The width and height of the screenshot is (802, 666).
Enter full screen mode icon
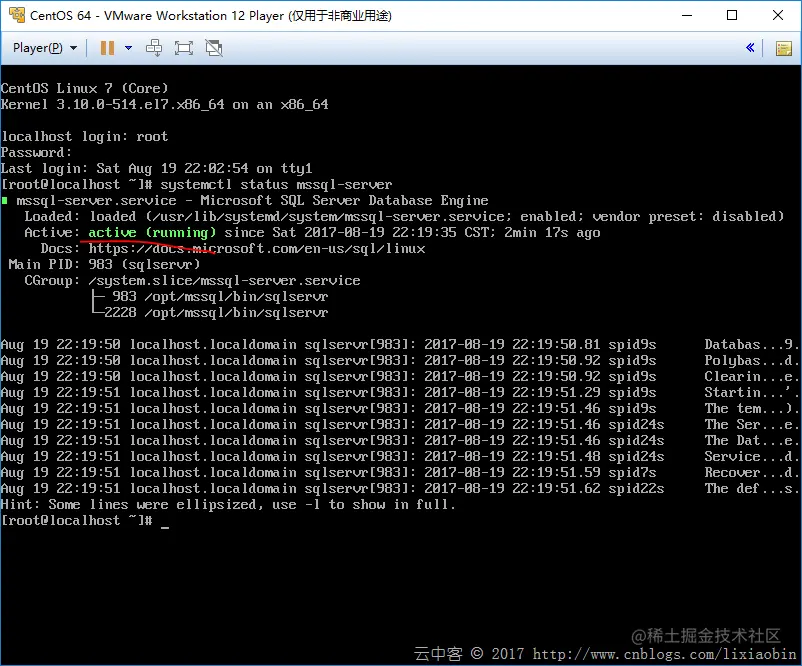[x=184, y=48]
